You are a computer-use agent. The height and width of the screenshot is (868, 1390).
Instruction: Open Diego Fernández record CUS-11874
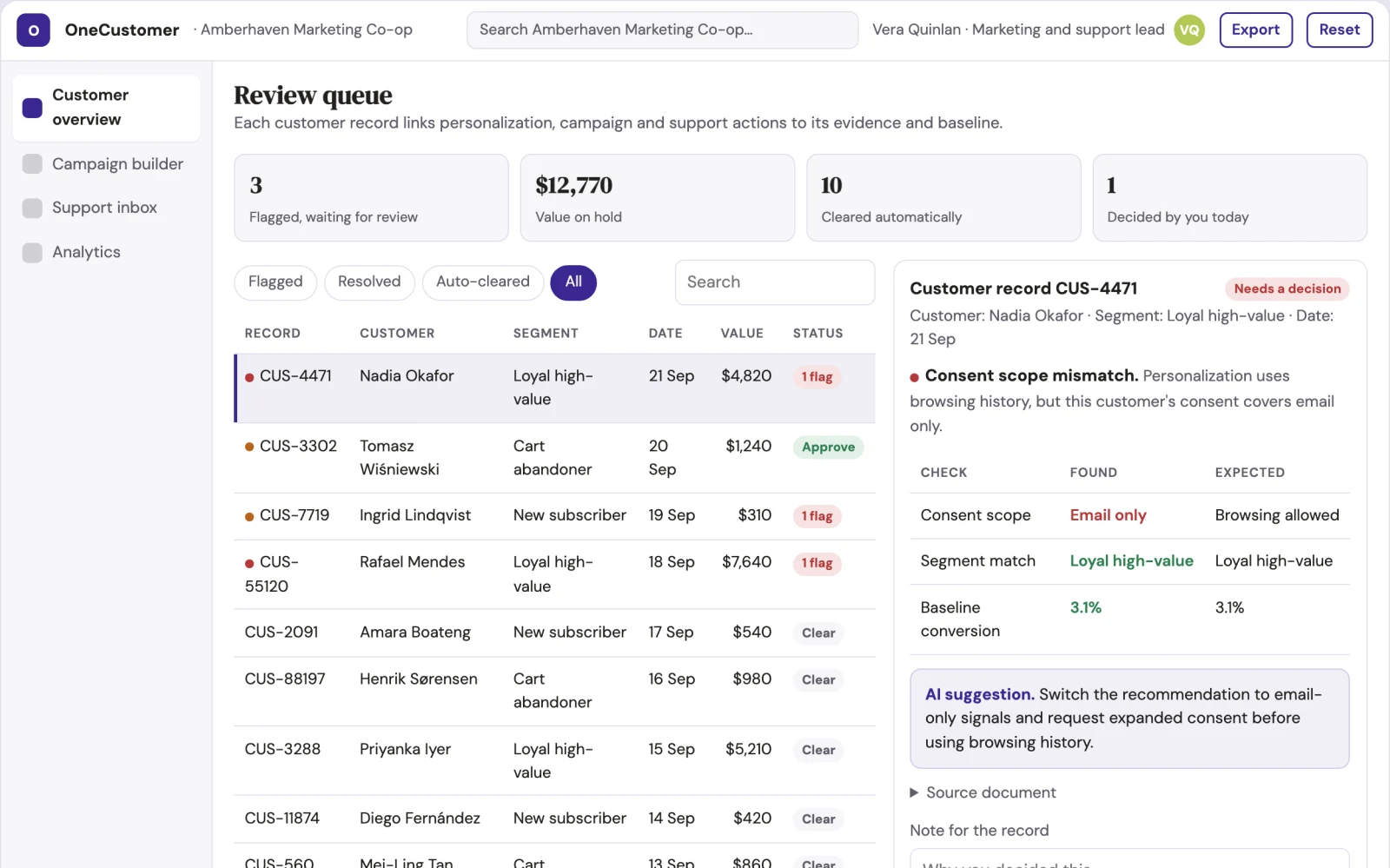(x=554, y=818)
